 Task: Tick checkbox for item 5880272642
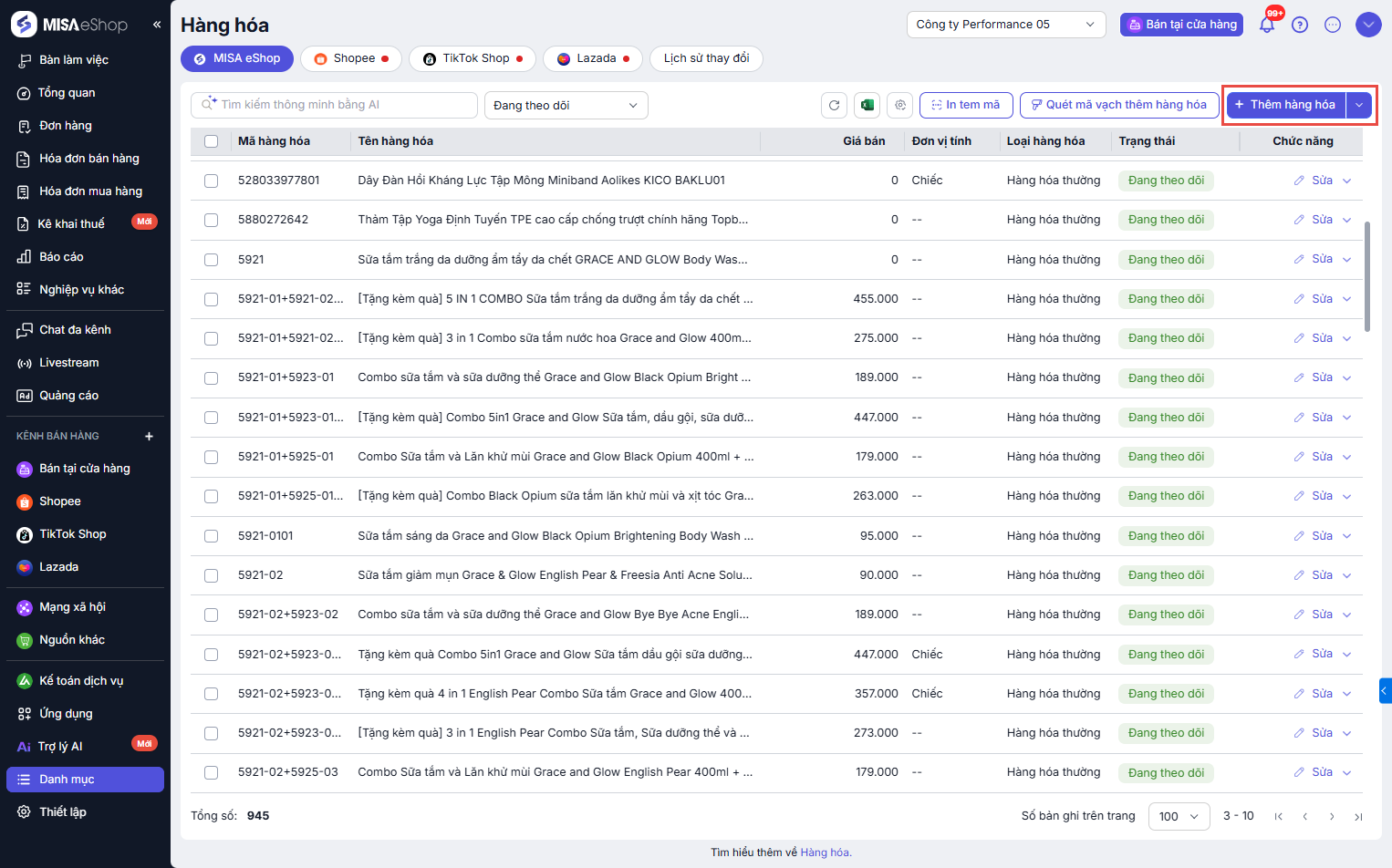pos(212,220)
